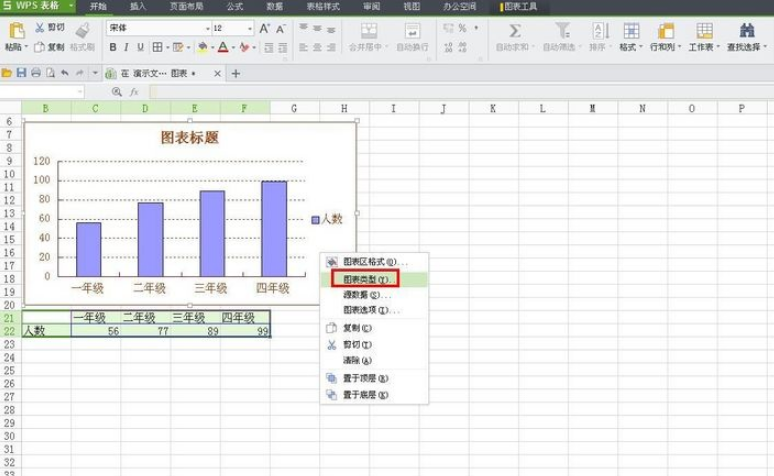Choose 复制 (Copy) in the context menu
The width and height of the screenshot is (774, 476).
tap(374, 328)
